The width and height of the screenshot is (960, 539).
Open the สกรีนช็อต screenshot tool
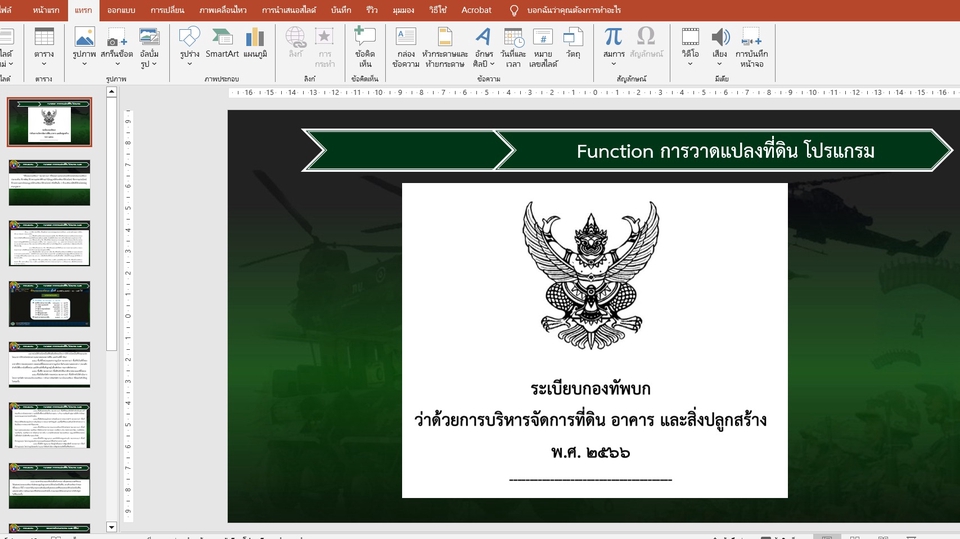116,47
